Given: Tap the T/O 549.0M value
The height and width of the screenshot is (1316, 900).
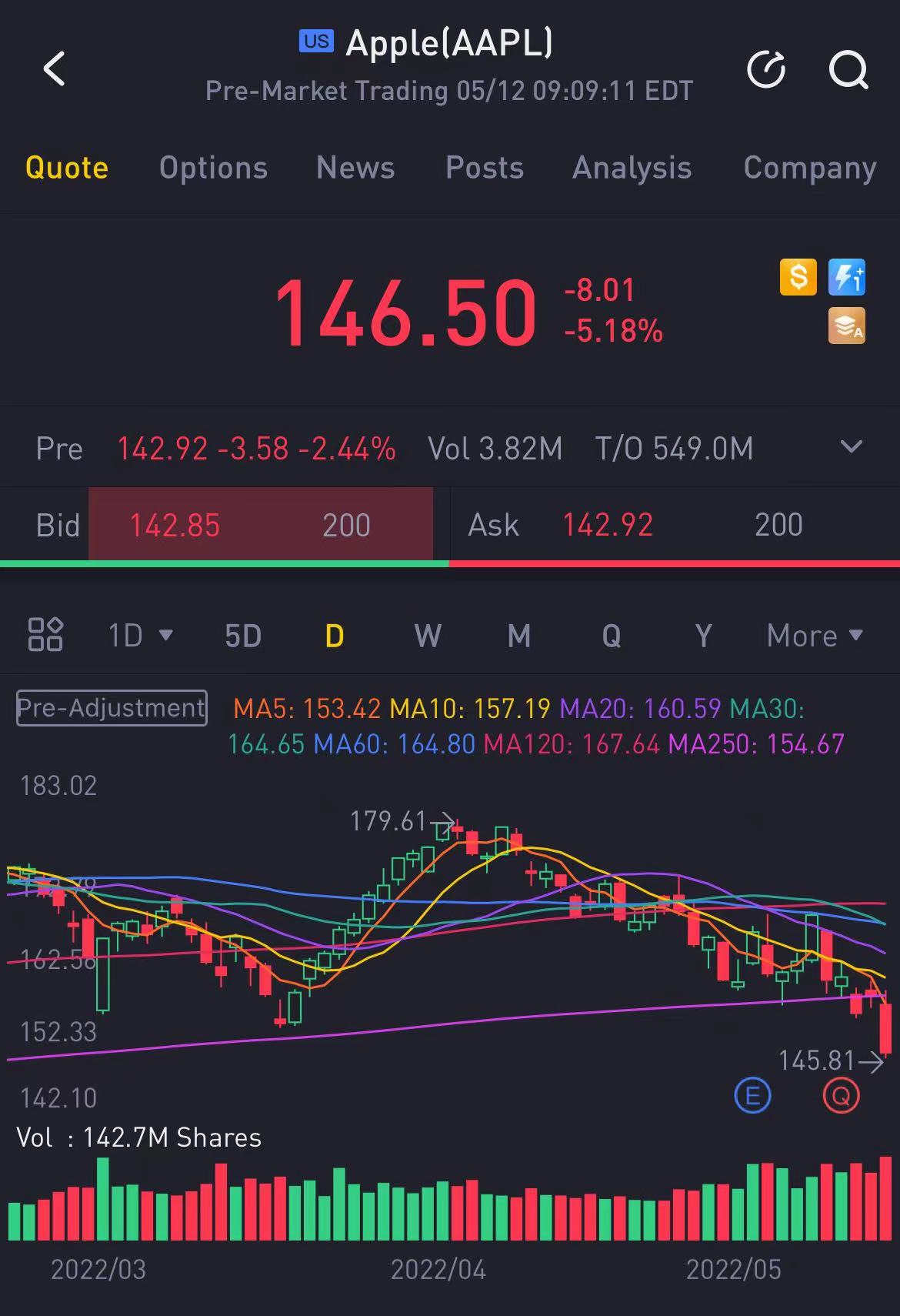Looking at the screenshot, I should point(674,448).
